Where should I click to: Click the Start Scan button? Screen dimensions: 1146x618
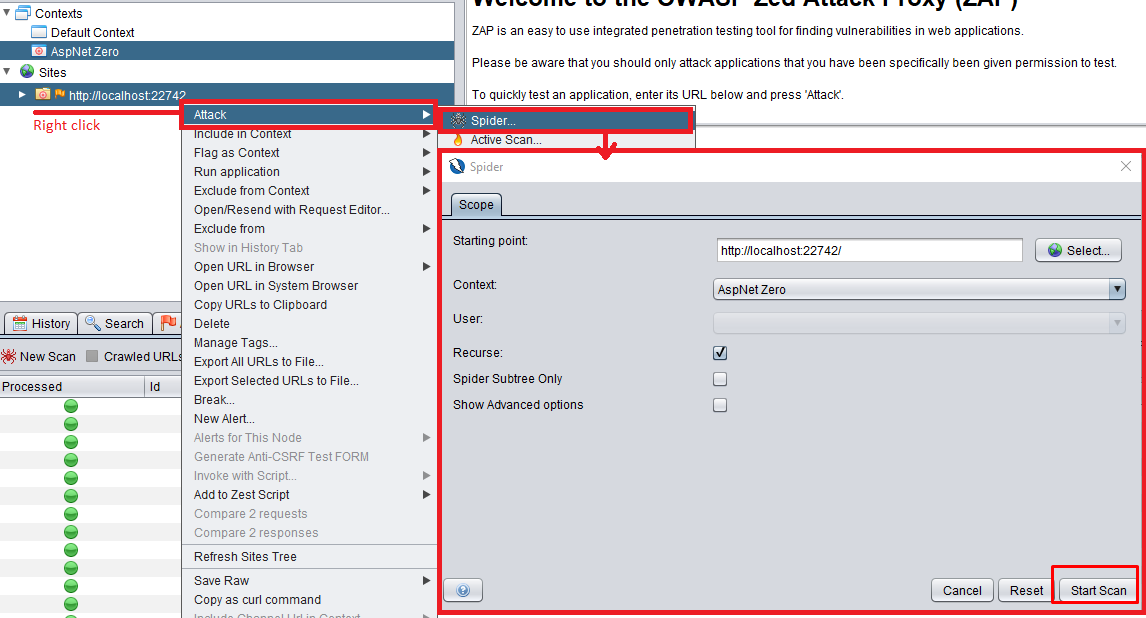click(1098, 590)
